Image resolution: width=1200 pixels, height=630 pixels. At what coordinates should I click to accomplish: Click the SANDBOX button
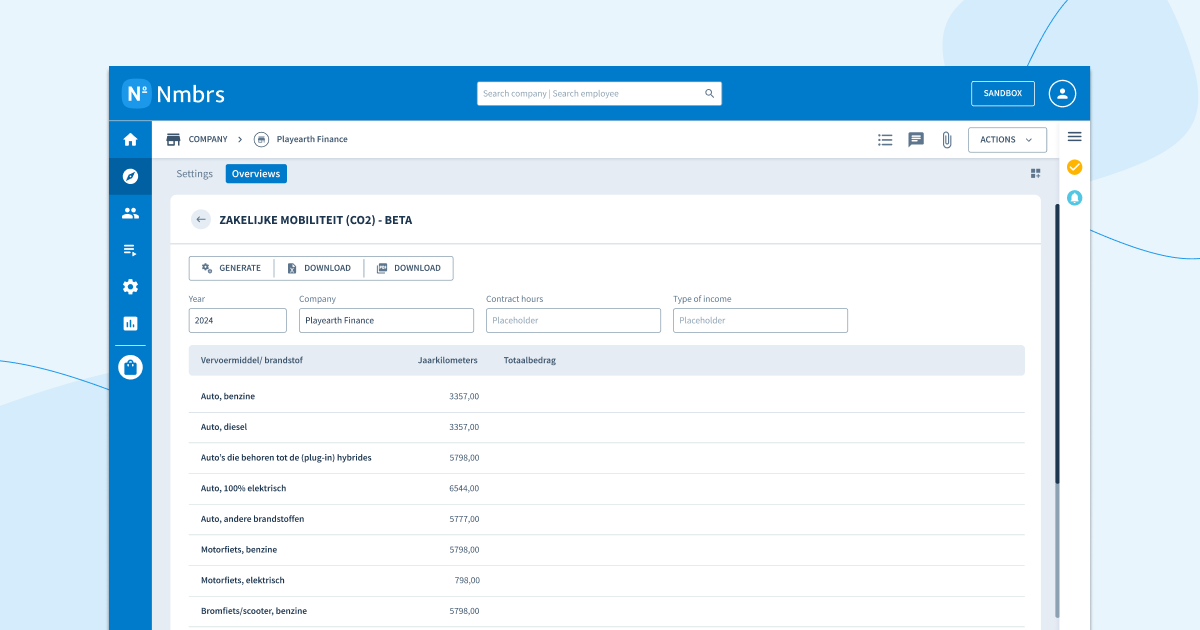(1003, 93)
